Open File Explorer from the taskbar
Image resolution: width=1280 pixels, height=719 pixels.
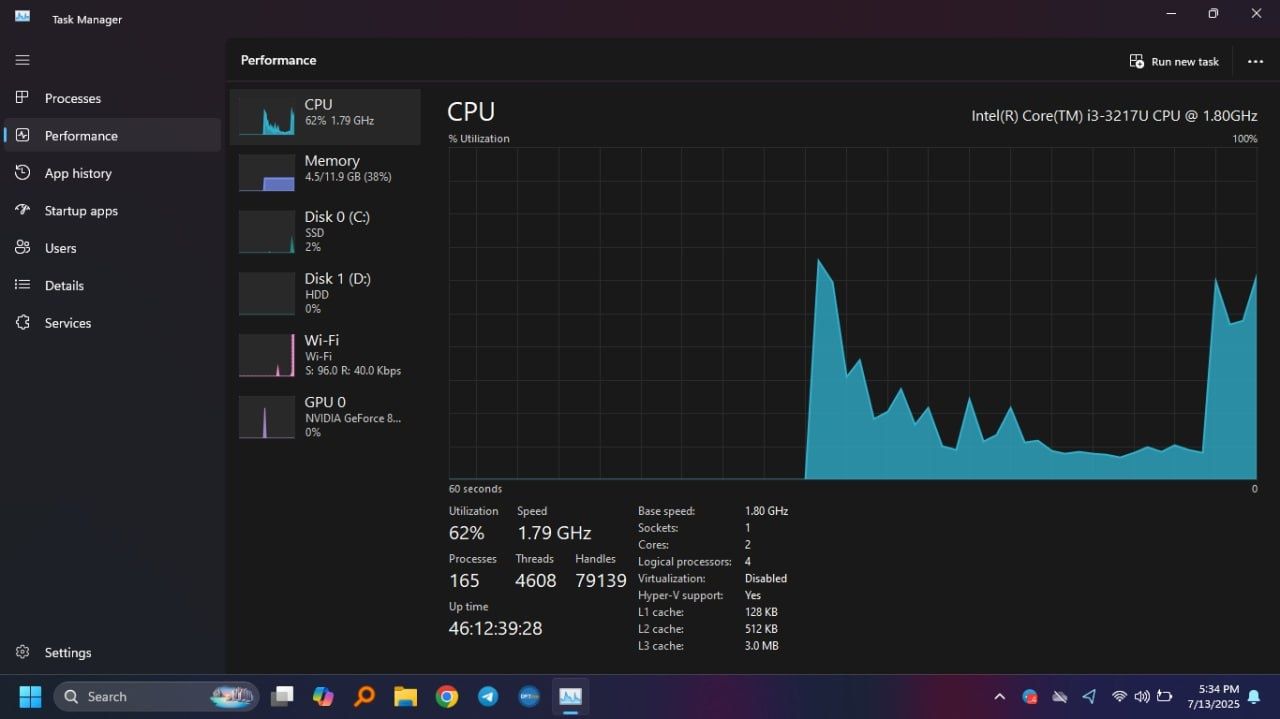[405, 696]
